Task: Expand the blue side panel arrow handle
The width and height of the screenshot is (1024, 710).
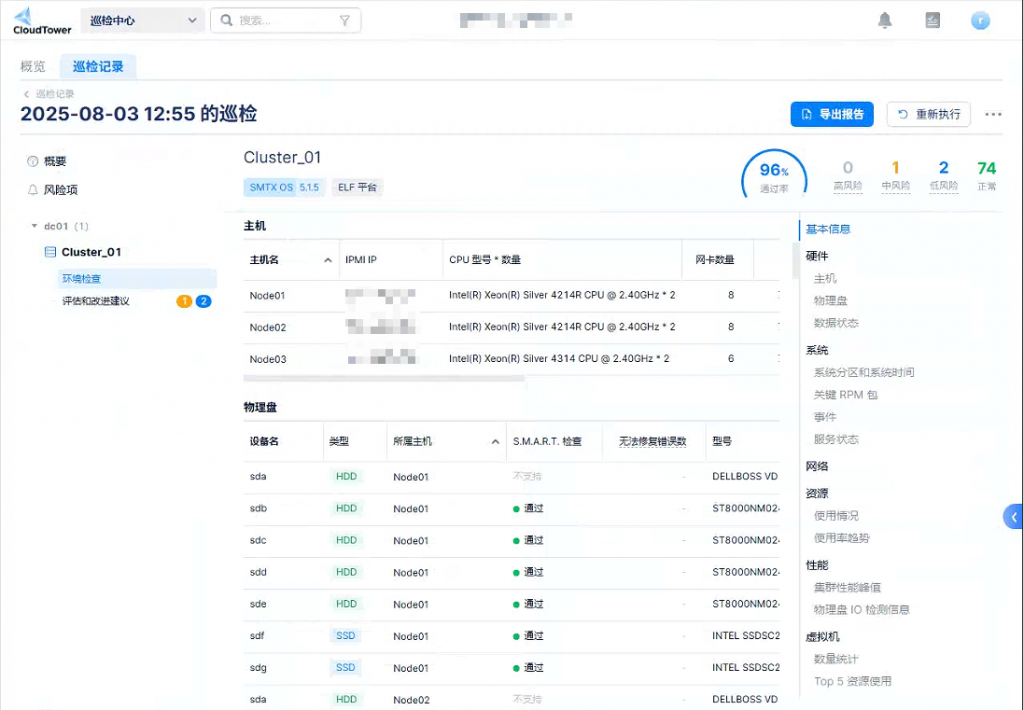Action: (x=1013, y=517)
